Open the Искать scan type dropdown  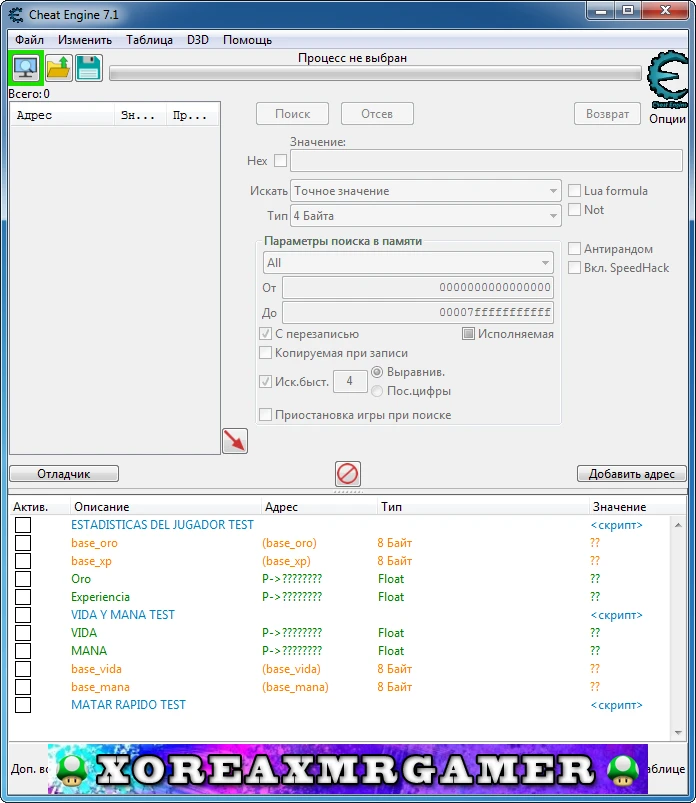[426, 191]
